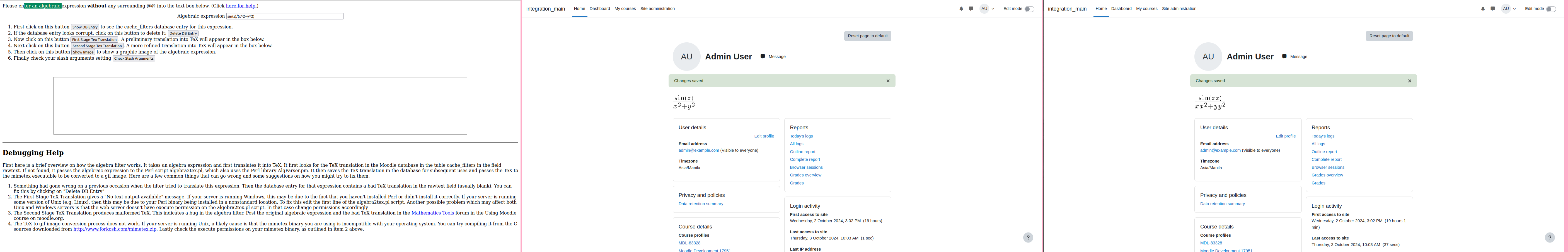Viewport: 1568px width, 252px height.
Task: Open Site administration in right Moodle window
Action: 1179,9
